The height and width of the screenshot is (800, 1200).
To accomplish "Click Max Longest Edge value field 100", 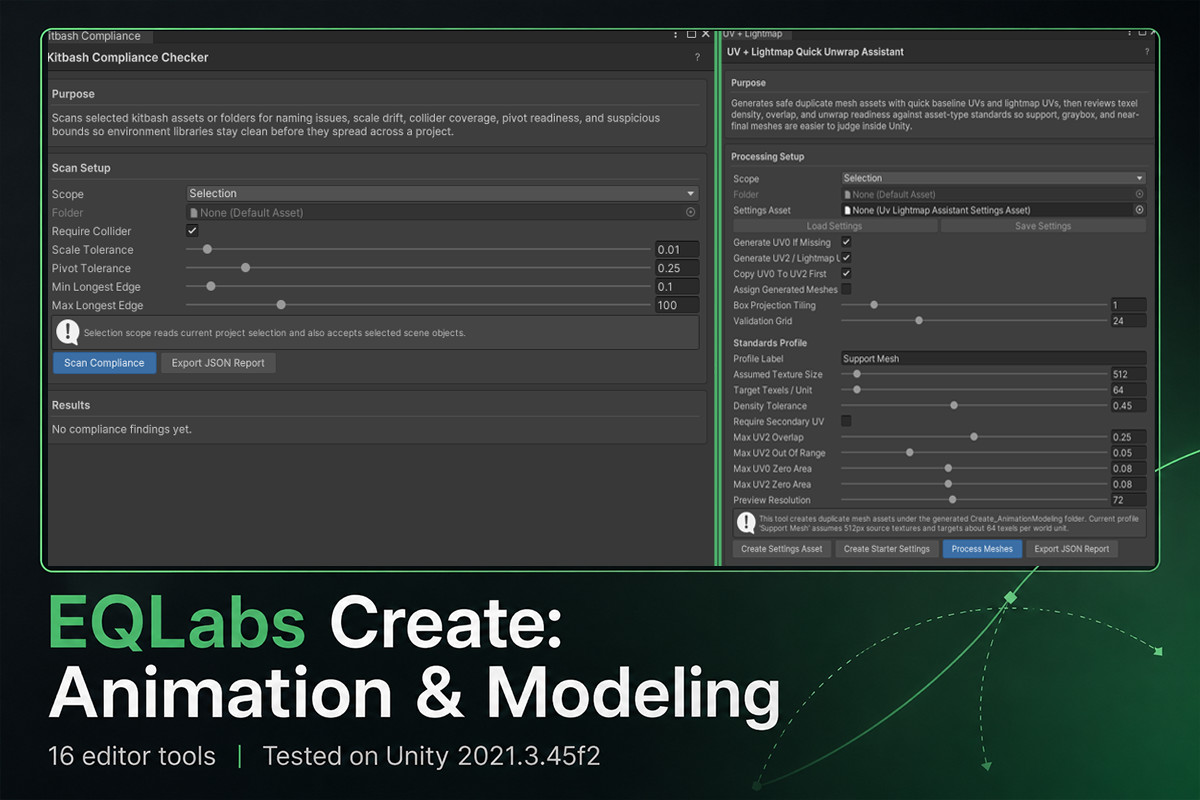I will click(677, 305).
